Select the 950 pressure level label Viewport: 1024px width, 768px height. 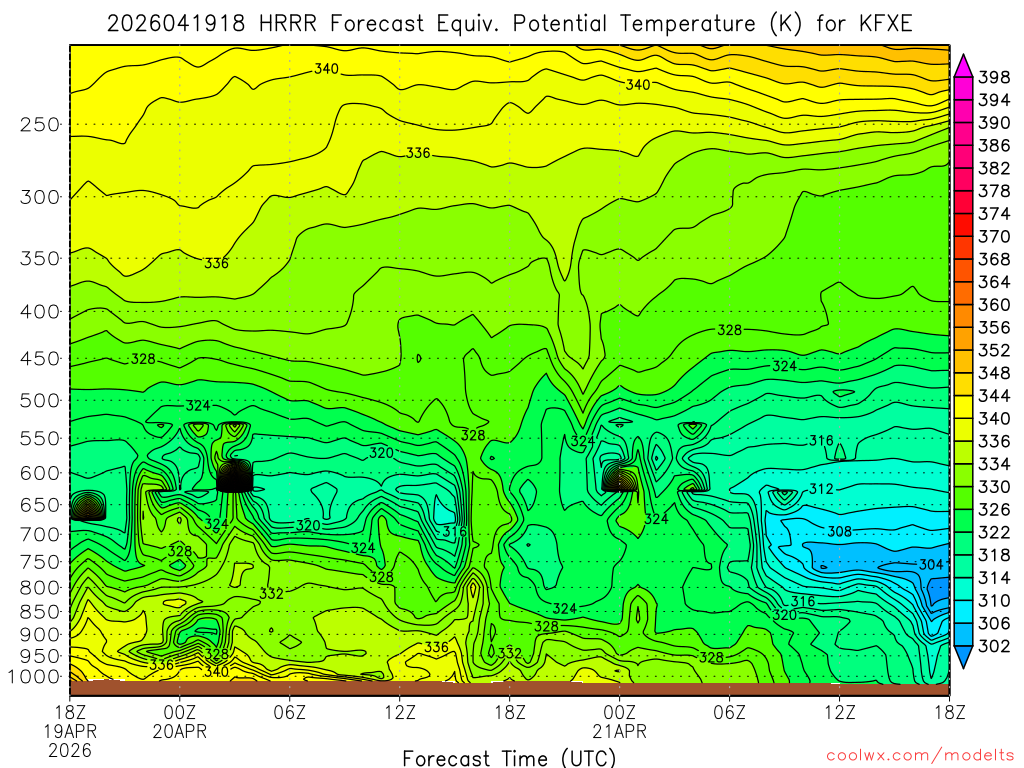pyautogui.click(x=40, y=656)
